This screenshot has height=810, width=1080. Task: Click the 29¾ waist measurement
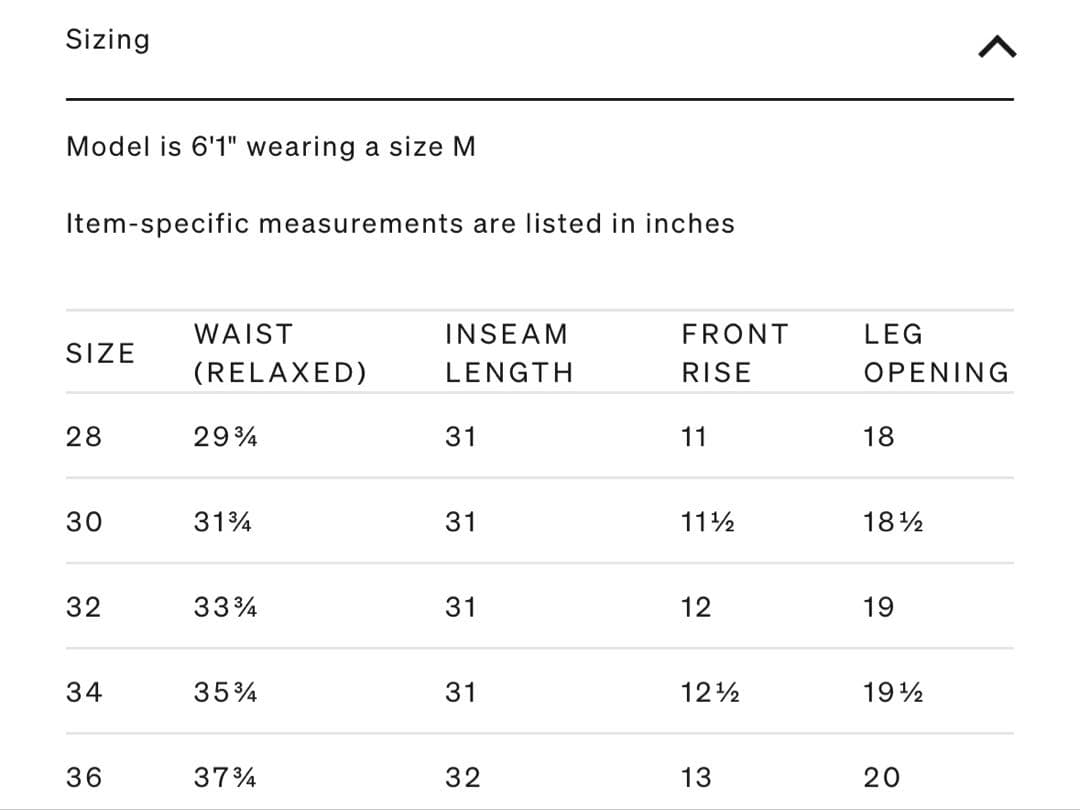pos(226,437)
